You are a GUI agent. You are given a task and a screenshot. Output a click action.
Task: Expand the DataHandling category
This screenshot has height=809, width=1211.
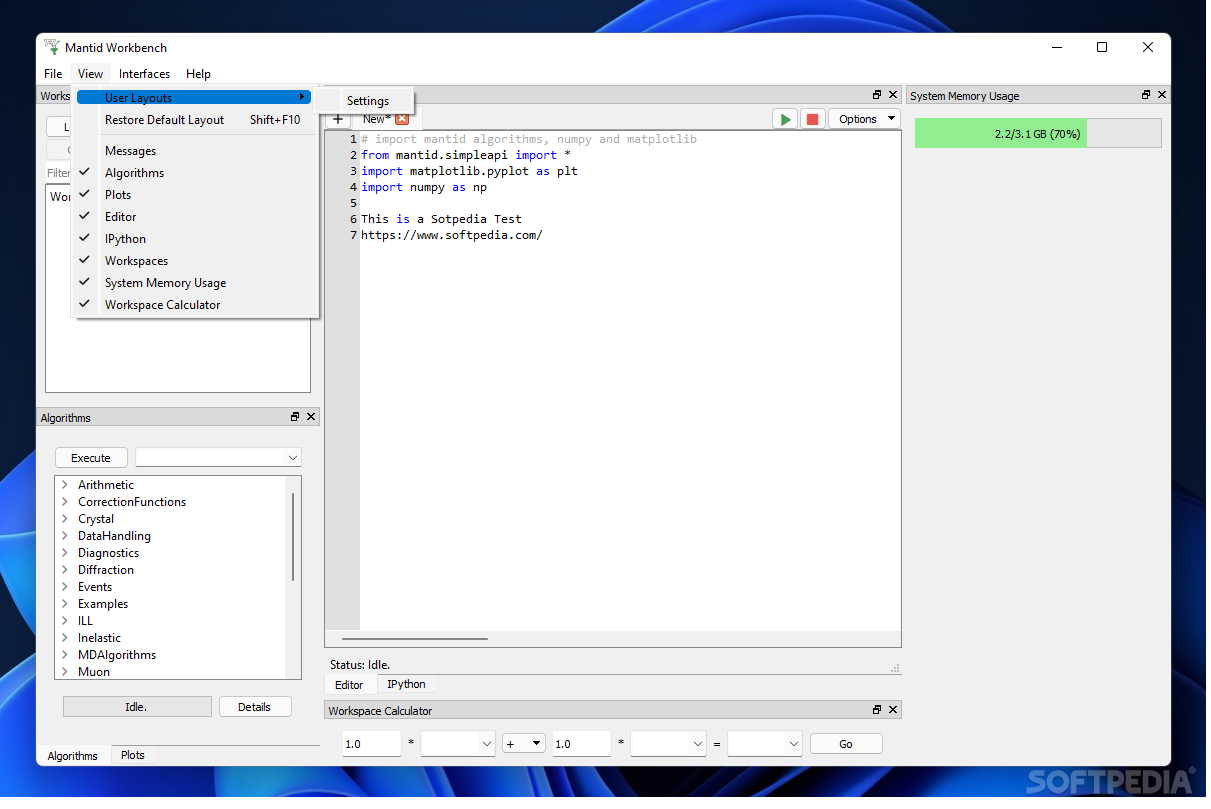tap(65, 536)
